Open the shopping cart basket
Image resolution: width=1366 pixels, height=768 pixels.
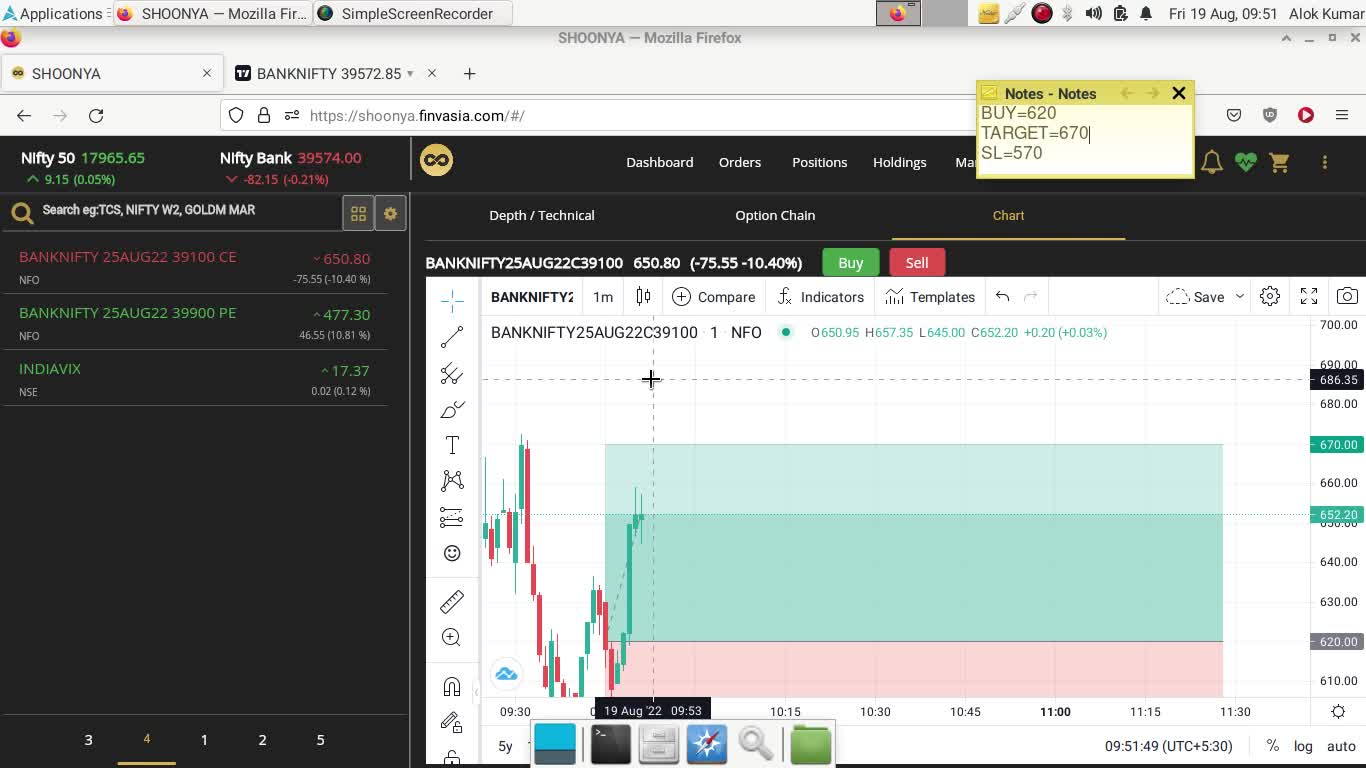point(1279,162)
